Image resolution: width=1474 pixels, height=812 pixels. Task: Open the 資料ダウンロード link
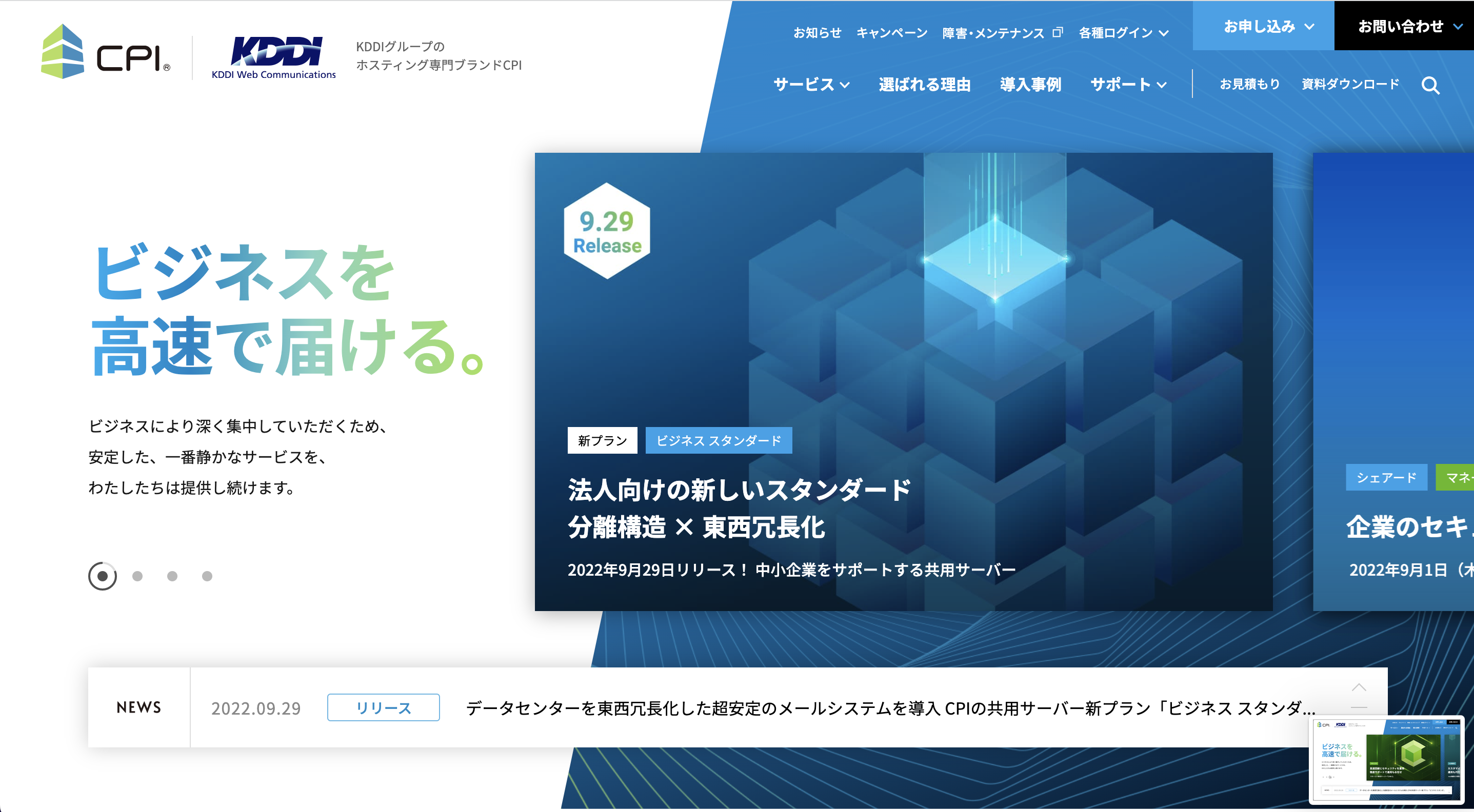pos(1349,85)
